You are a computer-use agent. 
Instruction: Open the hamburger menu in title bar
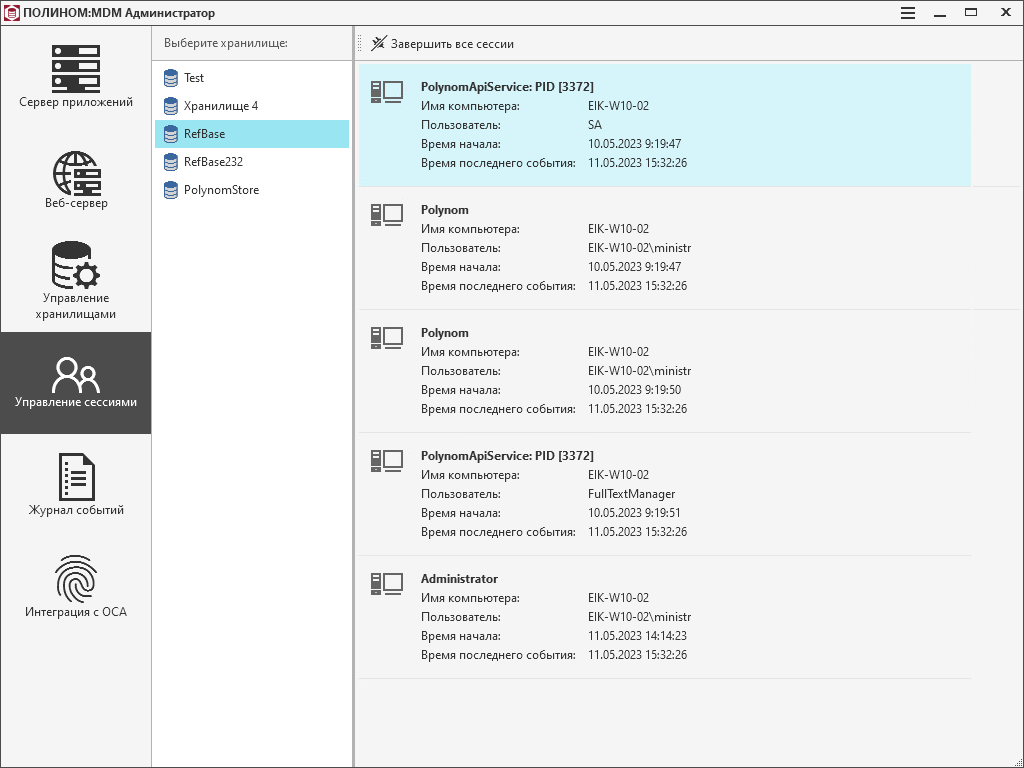[x=908, y=13]
